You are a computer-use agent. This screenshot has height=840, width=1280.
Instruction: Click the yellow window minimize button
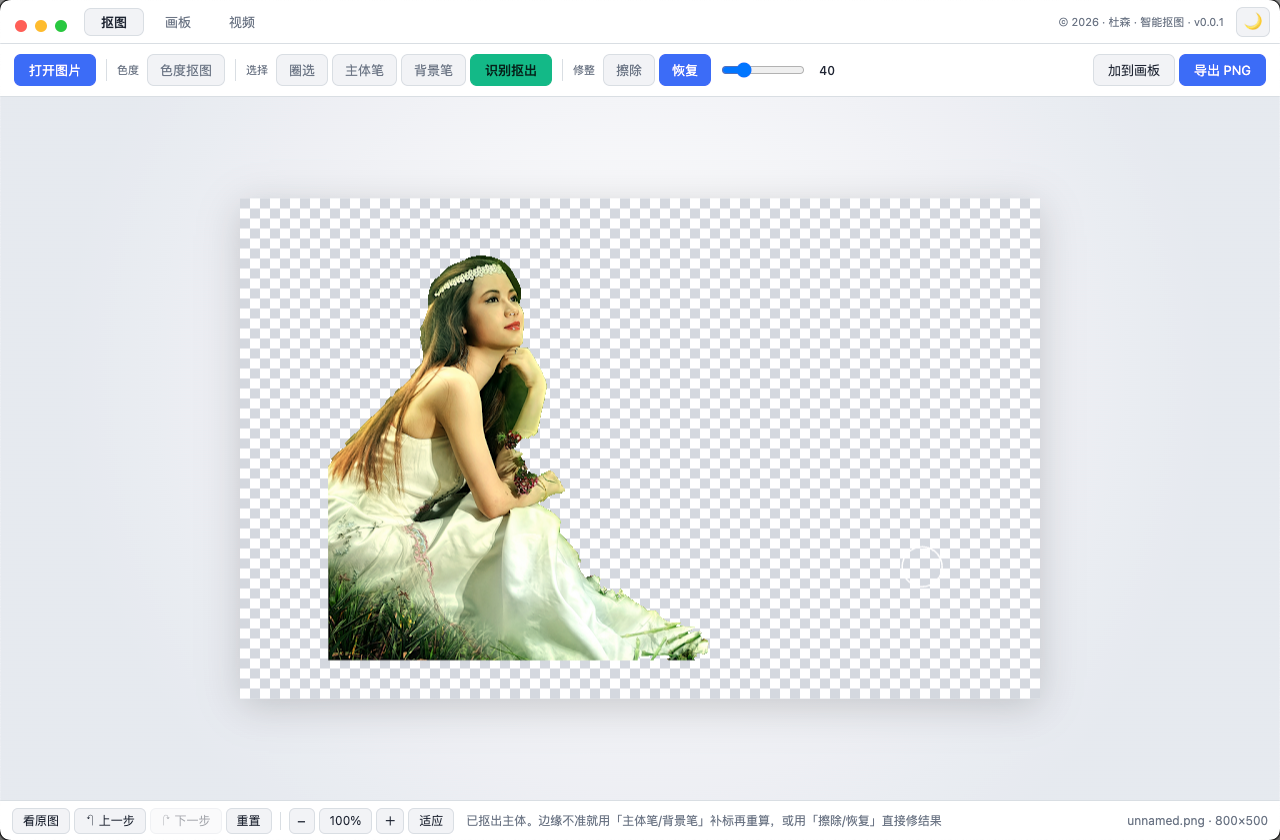[41, 26]
